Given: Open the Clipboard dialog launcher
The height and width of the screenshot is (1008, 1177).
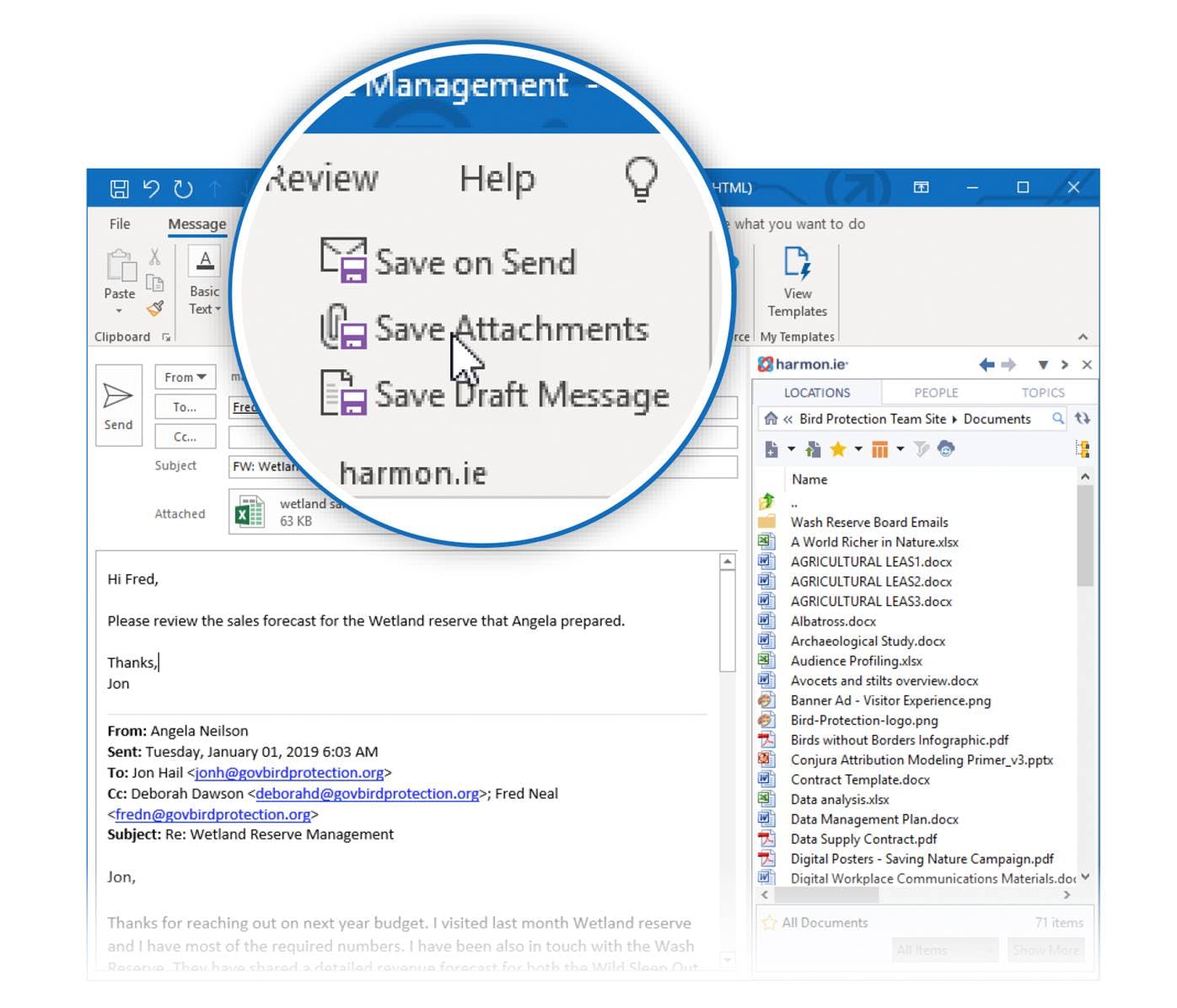Looking at the screenshot, I should [x=166, y=337].
